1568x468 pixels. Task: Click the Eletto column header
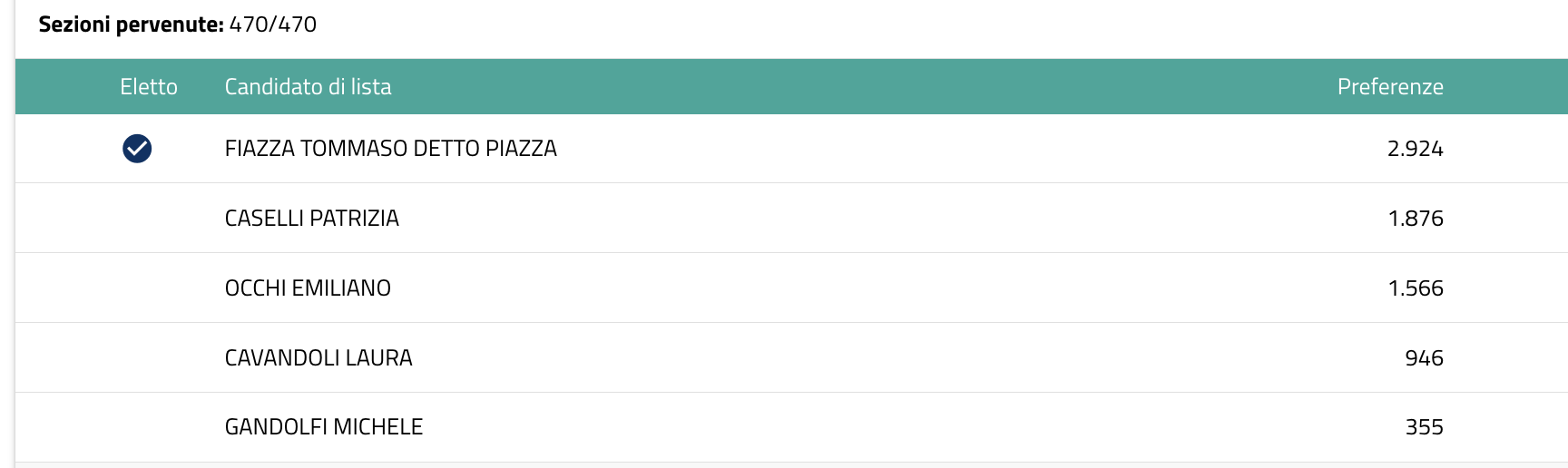149,87
